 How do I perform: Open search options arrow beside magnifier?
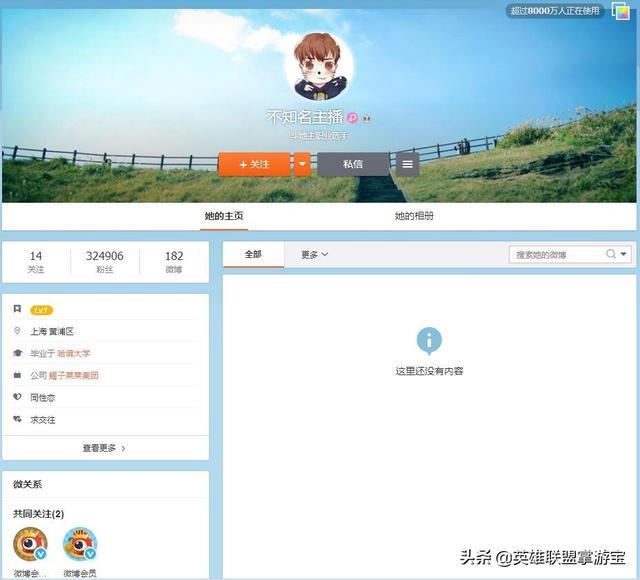tap(623, 254)
